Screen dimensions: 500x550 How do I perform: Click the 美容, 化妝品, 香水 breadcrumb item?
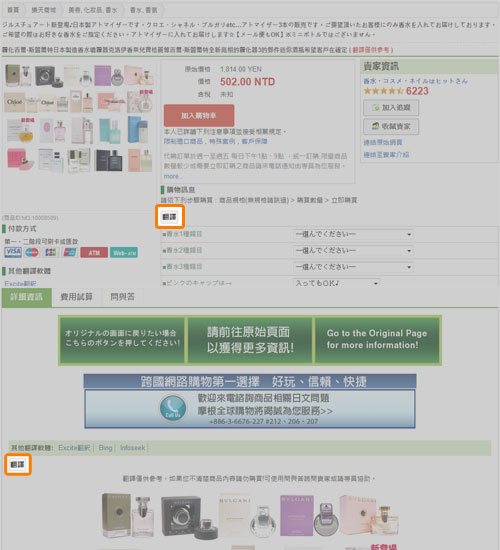(93, 10)
